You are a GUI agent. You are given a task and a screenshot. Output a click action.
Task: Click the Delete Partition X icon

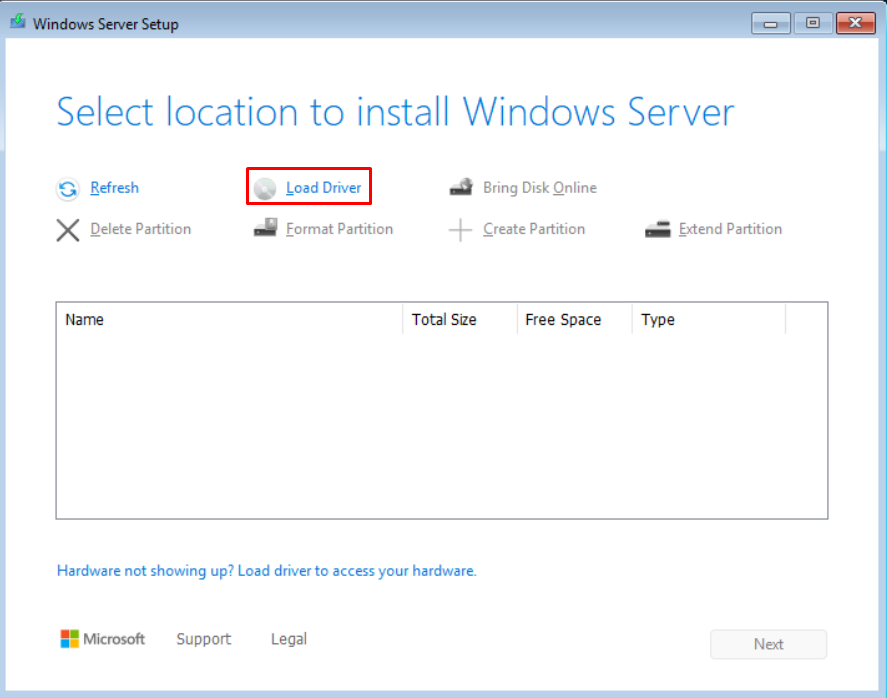(x=67, y=230)
